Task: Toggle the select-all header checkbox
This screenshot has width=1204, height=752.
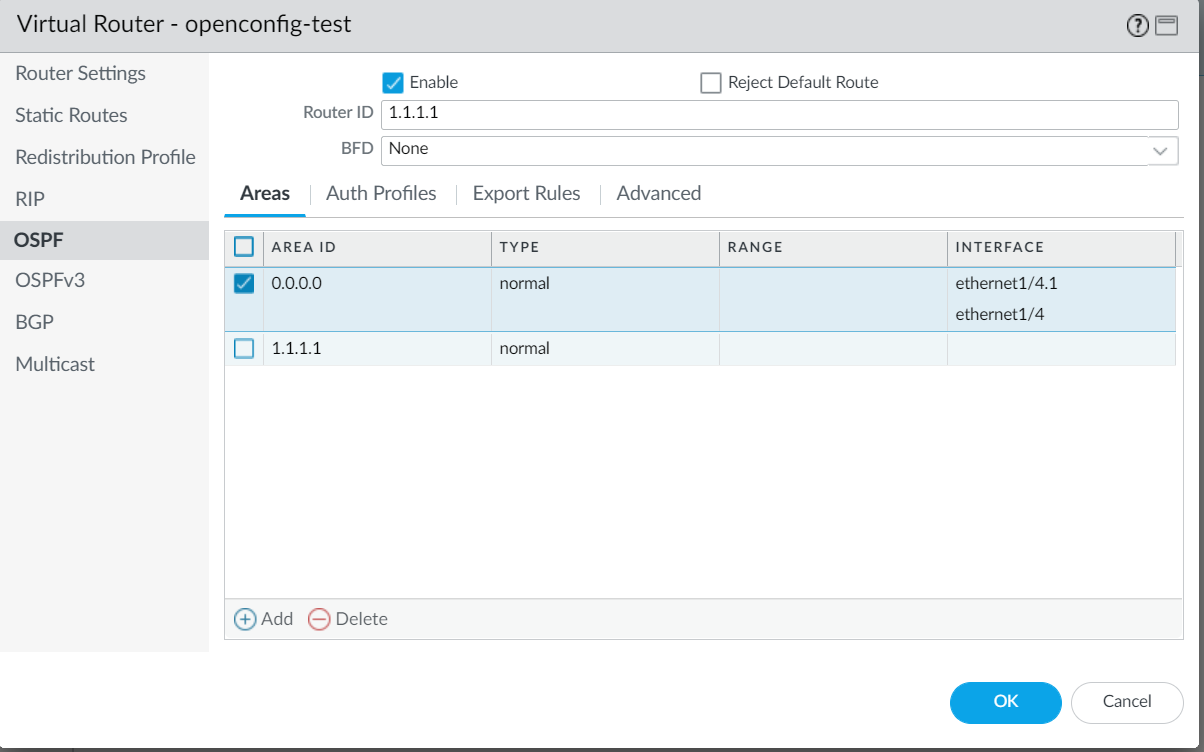Action: [x=244, y=247]
